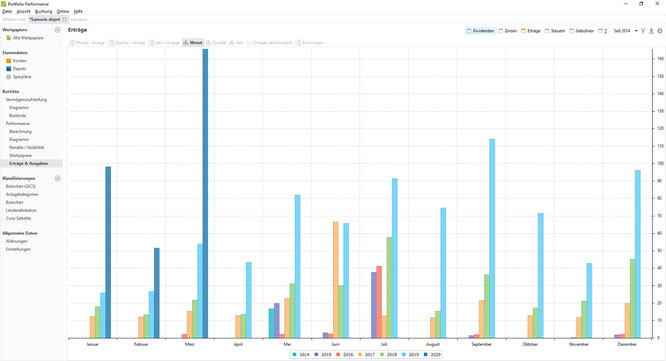Toggle the Σ sum filter
The width and height of the screenshot is (666, 361).
pyautogui.click(x=602, y=31)
